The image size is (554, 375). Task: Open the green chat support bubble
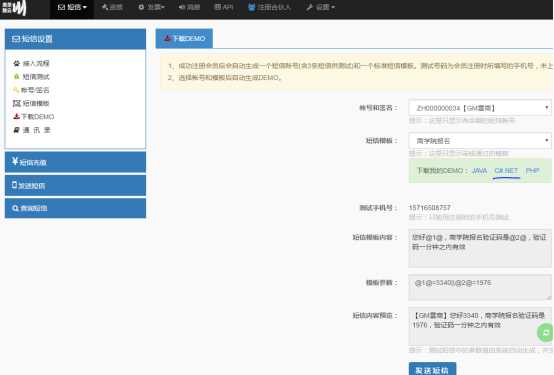pyautogui.click(x=545, y=333)
